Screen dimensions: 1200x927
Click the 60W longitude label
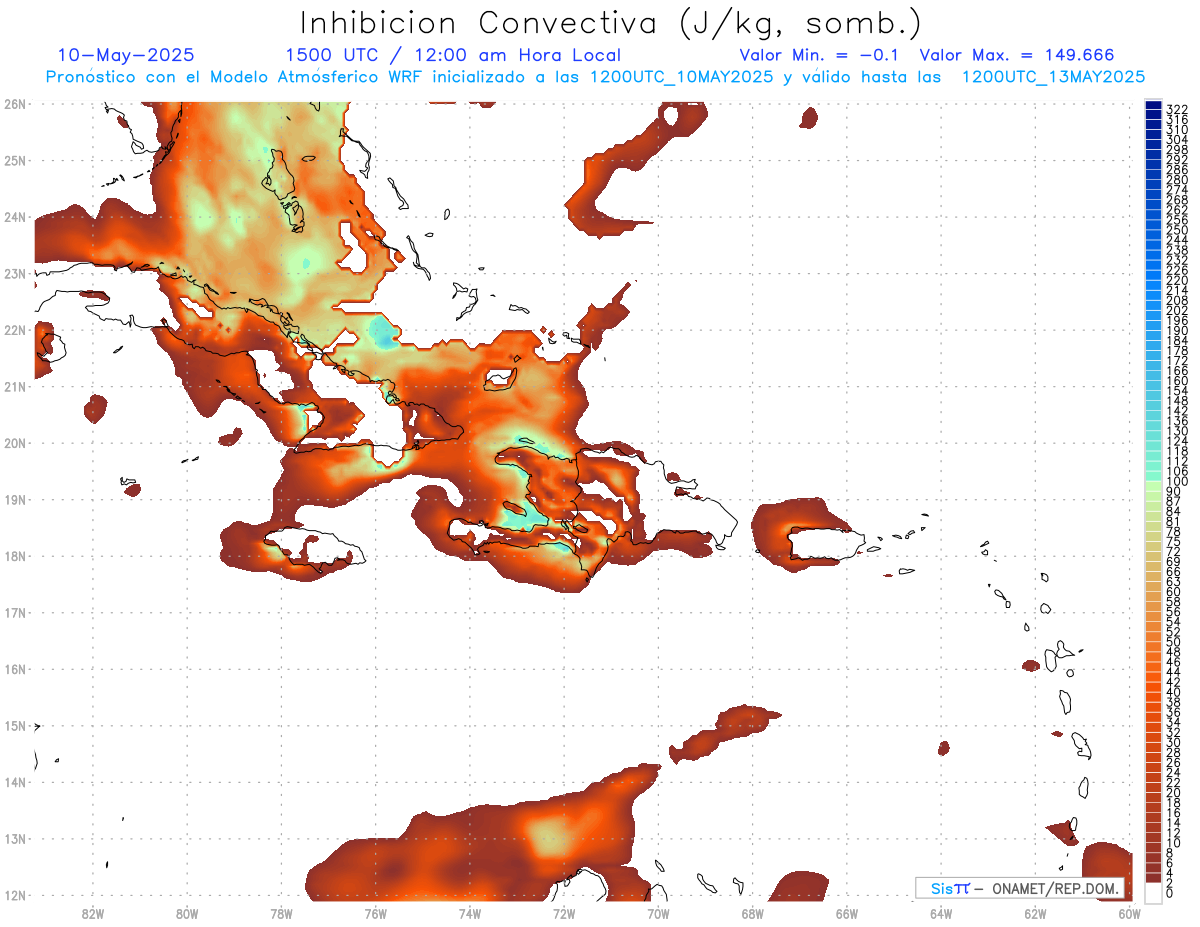point(1130,913)
